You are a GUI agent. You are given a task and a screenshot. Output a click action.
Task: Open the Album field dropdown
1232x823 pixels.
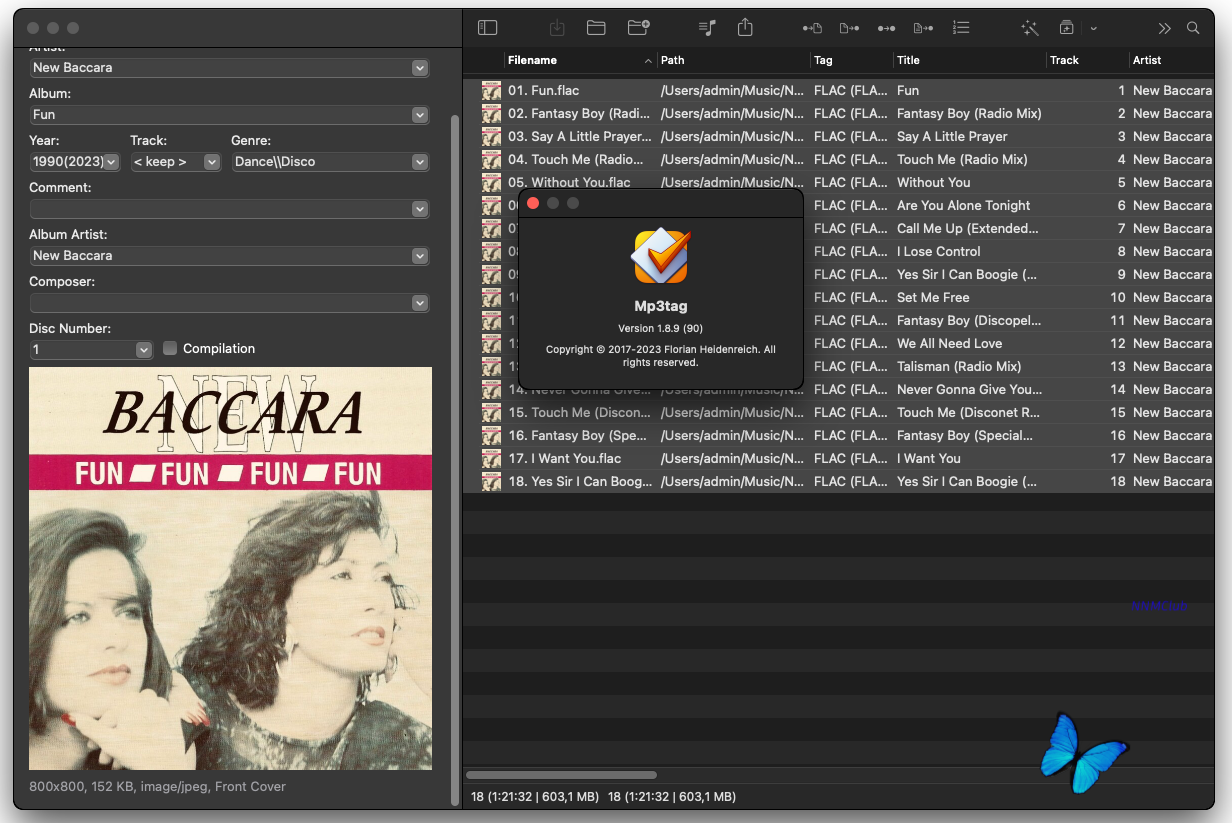point(420,115)
